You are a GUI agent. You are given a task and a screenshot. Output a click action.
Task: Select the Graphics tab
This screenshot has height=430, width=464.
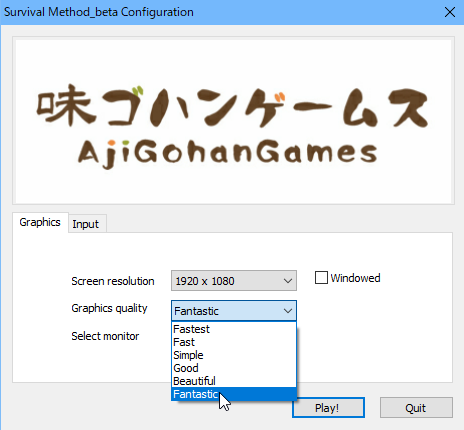[40, 222]
